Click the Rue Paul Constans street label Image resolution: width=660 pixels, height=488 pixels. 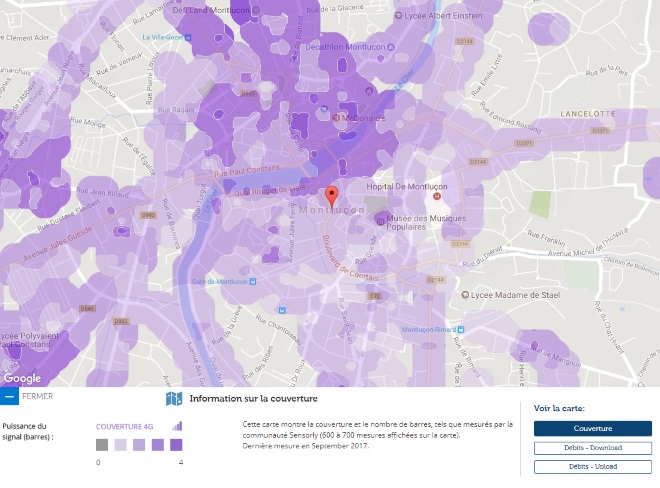coord(247,171)
